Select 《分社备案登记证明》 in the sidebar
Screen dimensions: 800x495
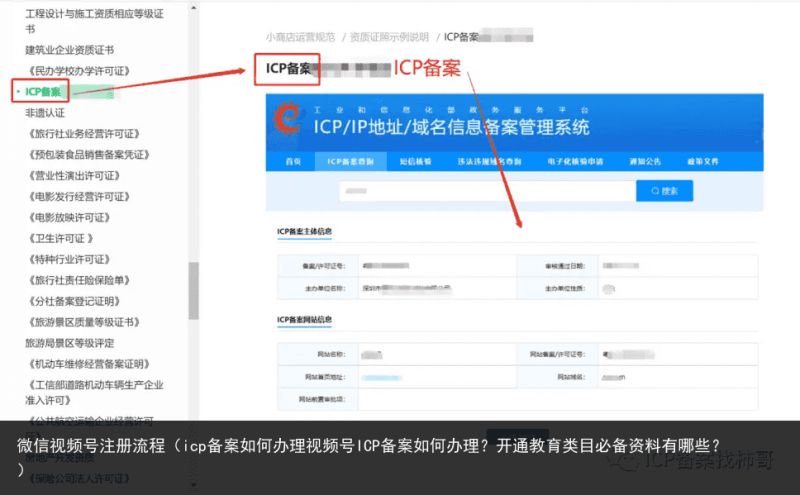(x=72, y=301)
